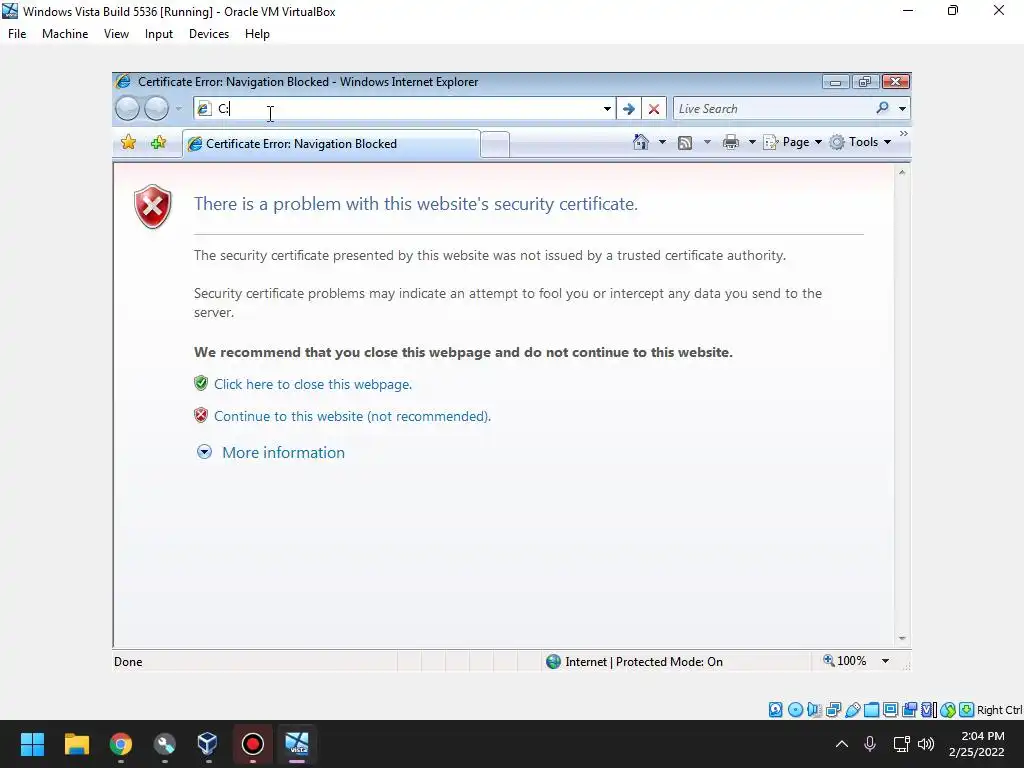Expand the Home button dropdown arrow

(x=662, y=142)
